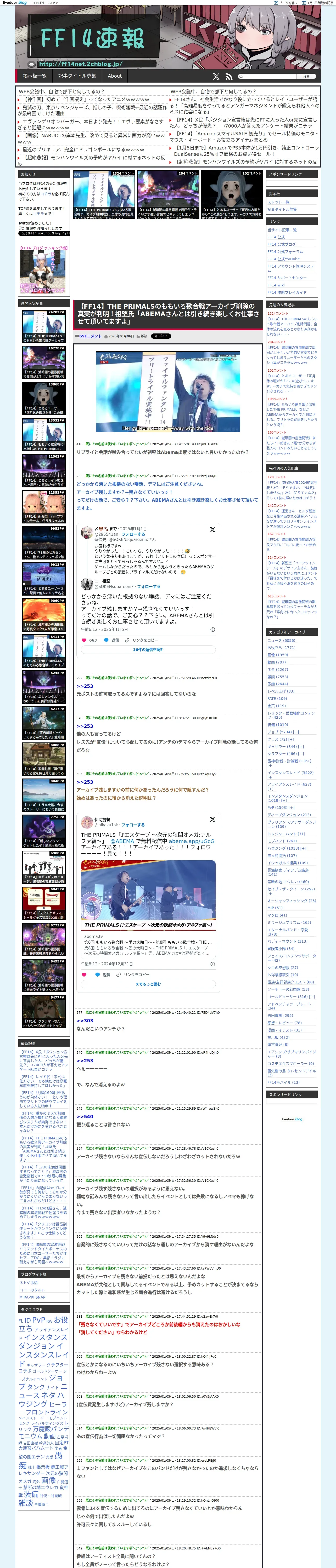
Task: Click info icon beside tweet date 2025年1月5日
Action: (212, 629)
